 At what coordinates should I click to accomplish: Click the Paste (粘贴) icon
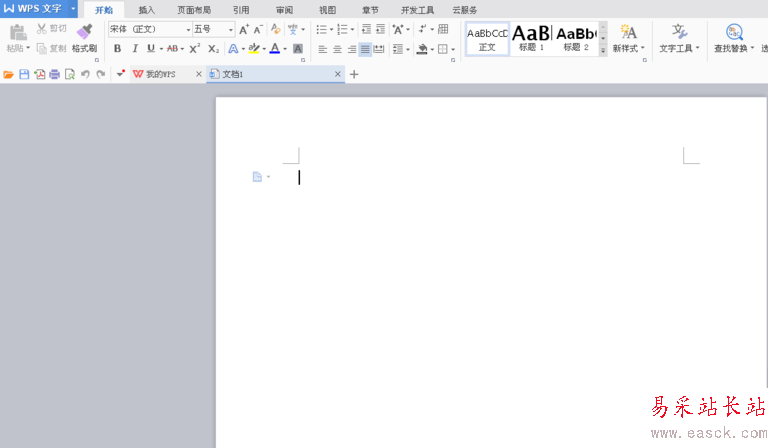click(x=18, y=32)
